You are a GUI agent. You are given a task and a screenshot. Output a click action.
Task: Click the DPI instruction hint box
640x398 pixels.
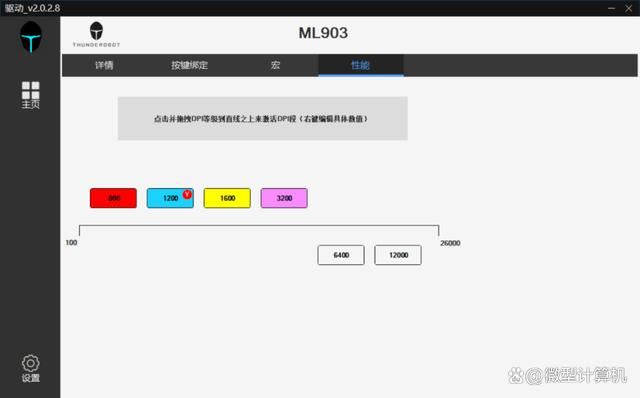coord(263,119)
